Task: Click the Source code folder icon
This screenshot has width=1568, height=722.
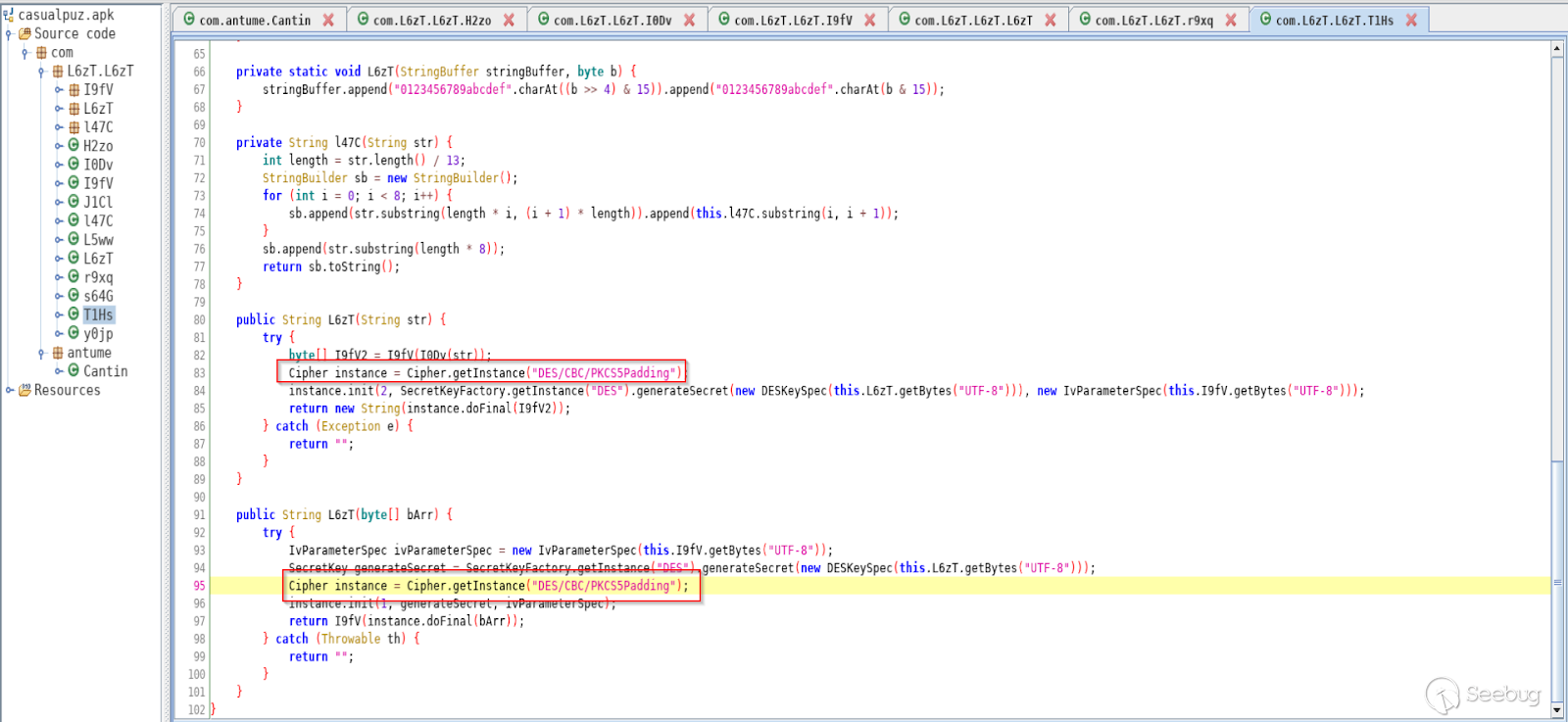Action: pyautogui.click(x=25, y=33)
